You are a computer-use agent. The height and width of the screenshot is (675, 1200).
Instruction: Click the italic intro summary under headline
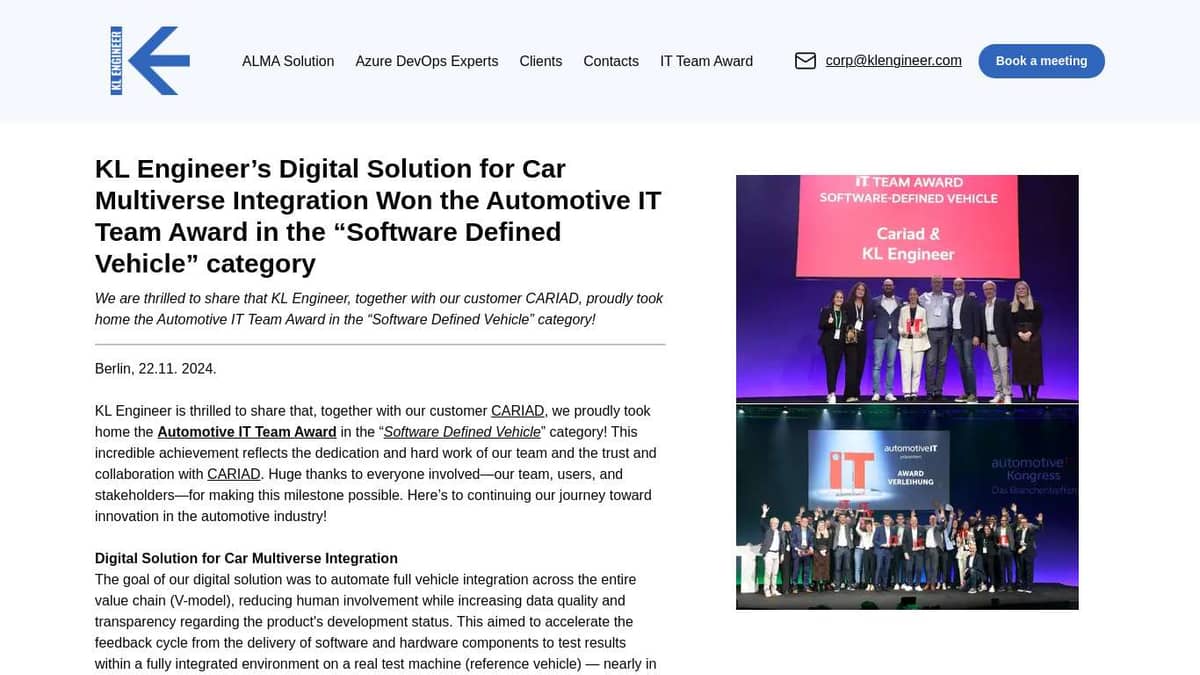pos(378,309)
